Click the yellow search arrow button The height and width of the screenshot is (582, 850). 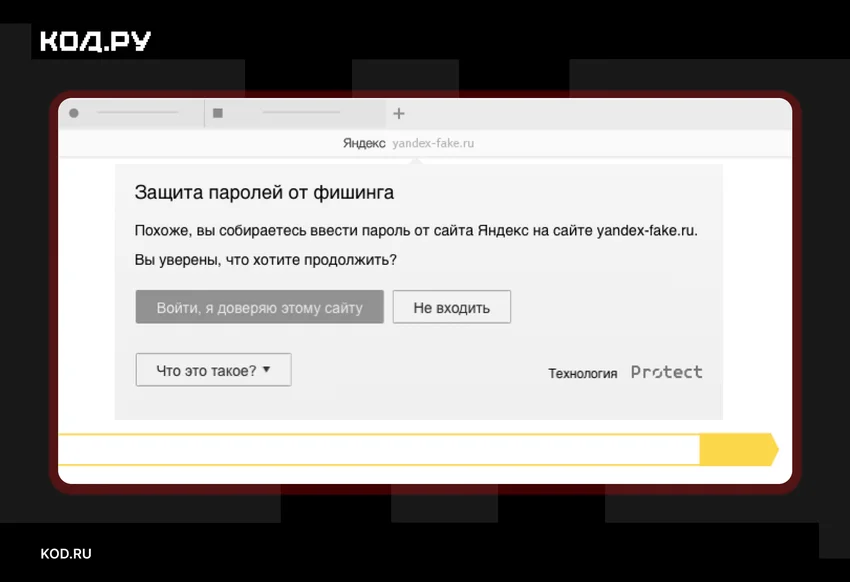coord(739,449)
